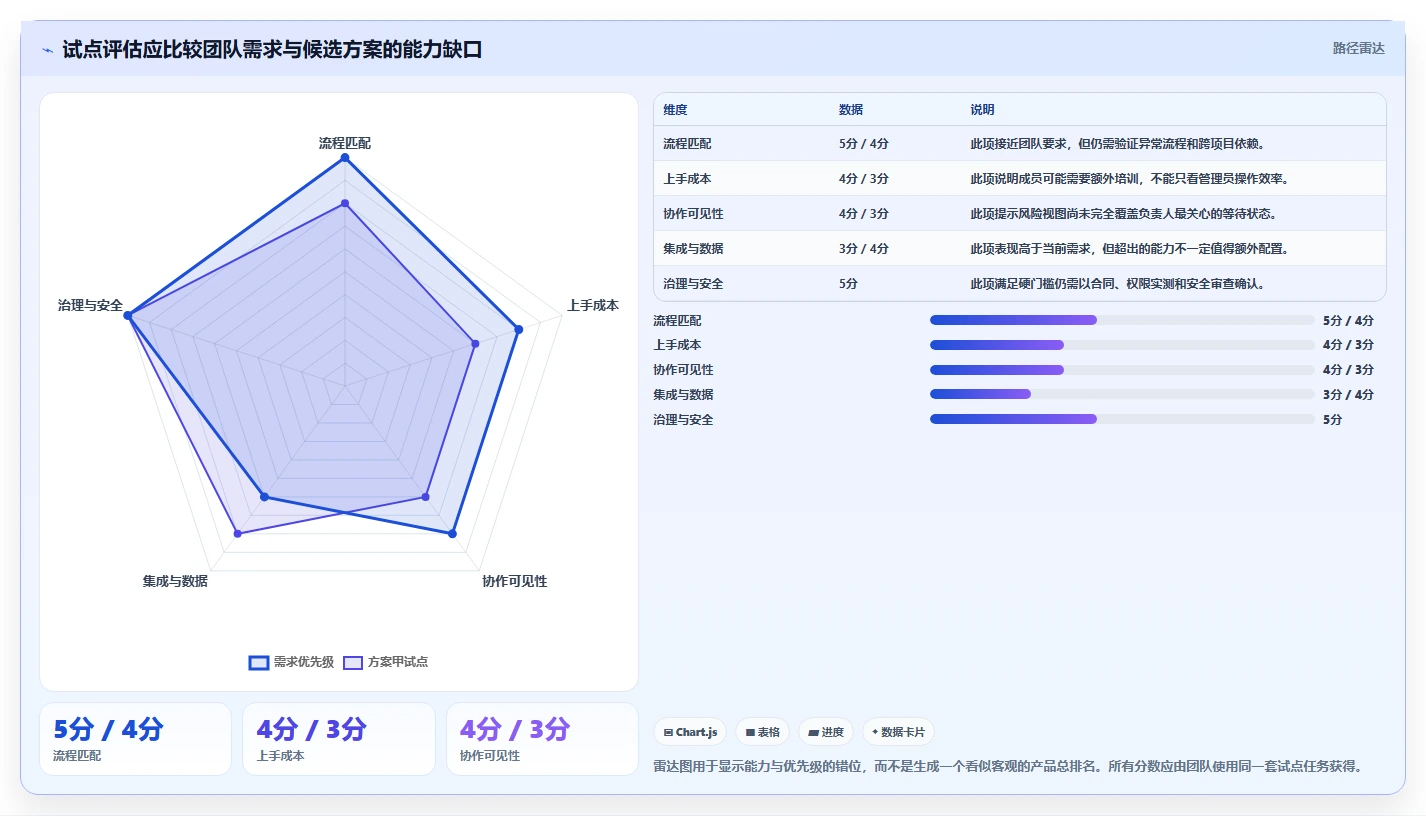The image size is (1426, 816).
Task: Click the 方案甲试点 legend color box
Action: [x=353, y=662]
